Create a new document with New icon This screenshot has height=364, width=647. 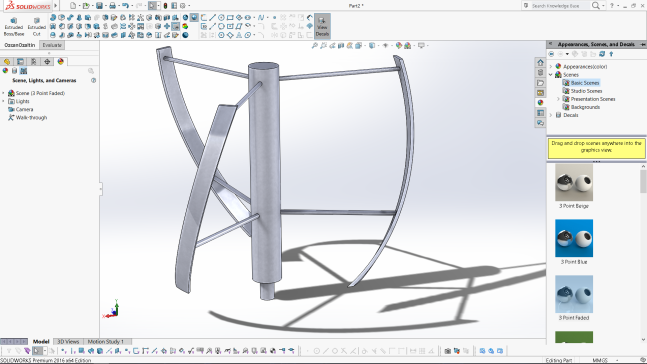(73, 6)
